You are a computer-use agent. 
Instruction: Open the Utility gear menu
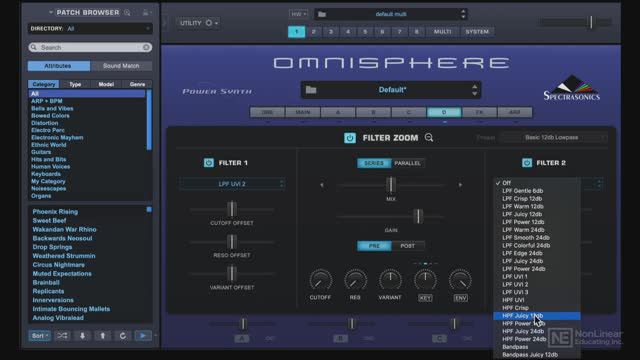pyautogui.click(x=211, y=23)
